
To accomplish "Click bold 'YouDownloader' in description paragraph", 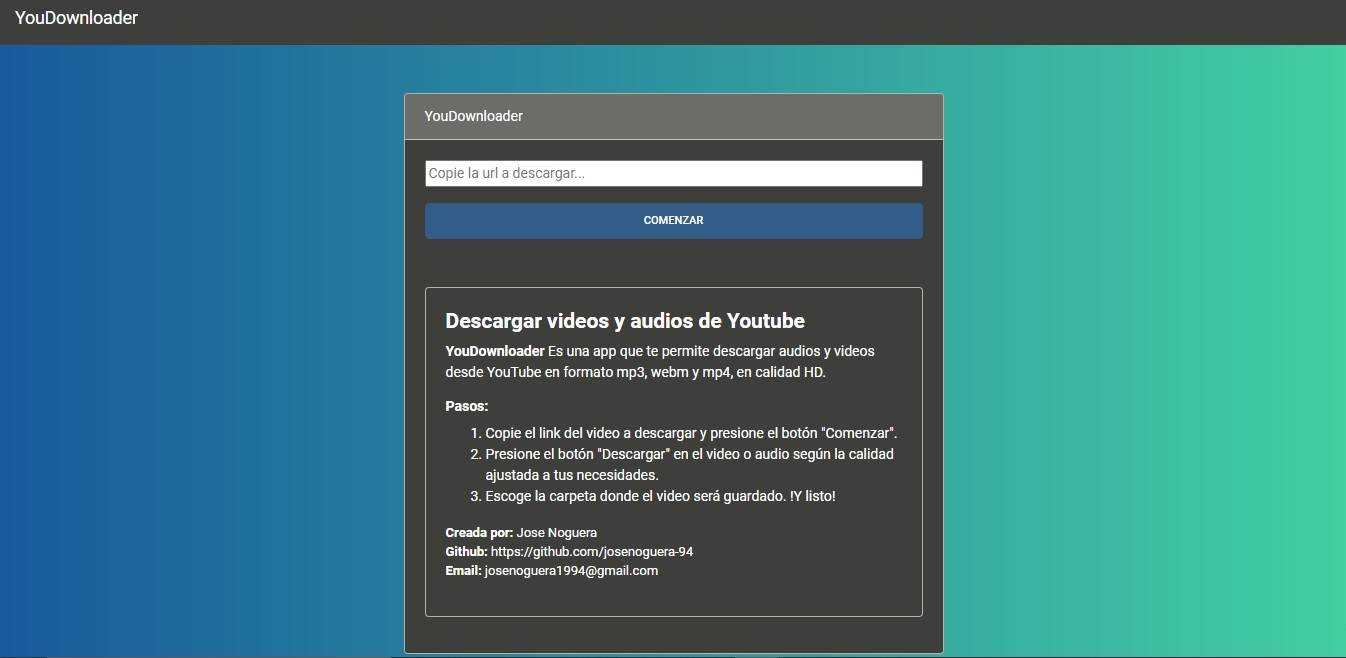I will [x=495, y=351].
